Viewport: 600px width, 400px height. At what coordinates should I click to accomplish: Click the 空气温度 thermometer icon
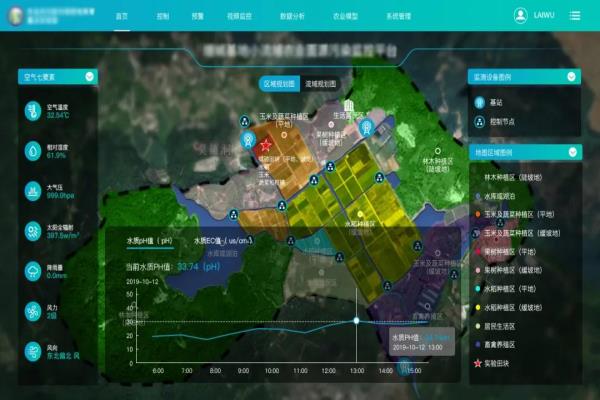[x=33, y=111]
